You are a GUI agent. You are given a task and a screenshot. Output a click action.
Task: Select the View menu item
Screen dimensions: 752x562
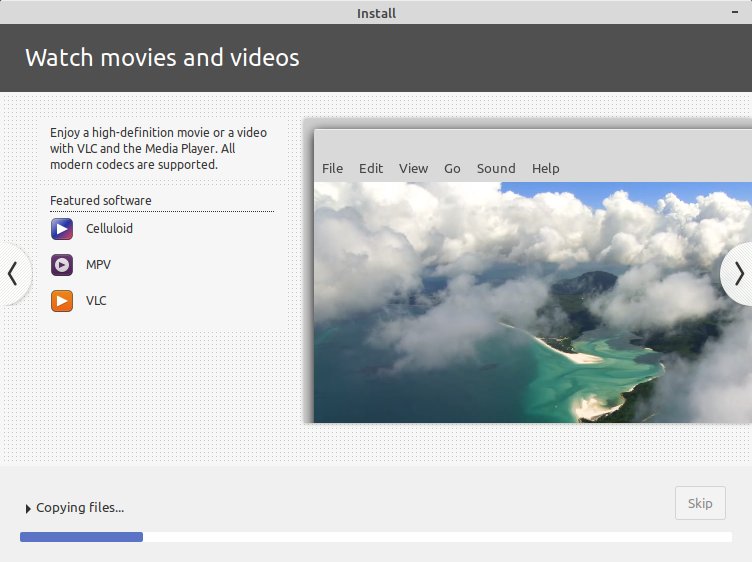point(413,168)
